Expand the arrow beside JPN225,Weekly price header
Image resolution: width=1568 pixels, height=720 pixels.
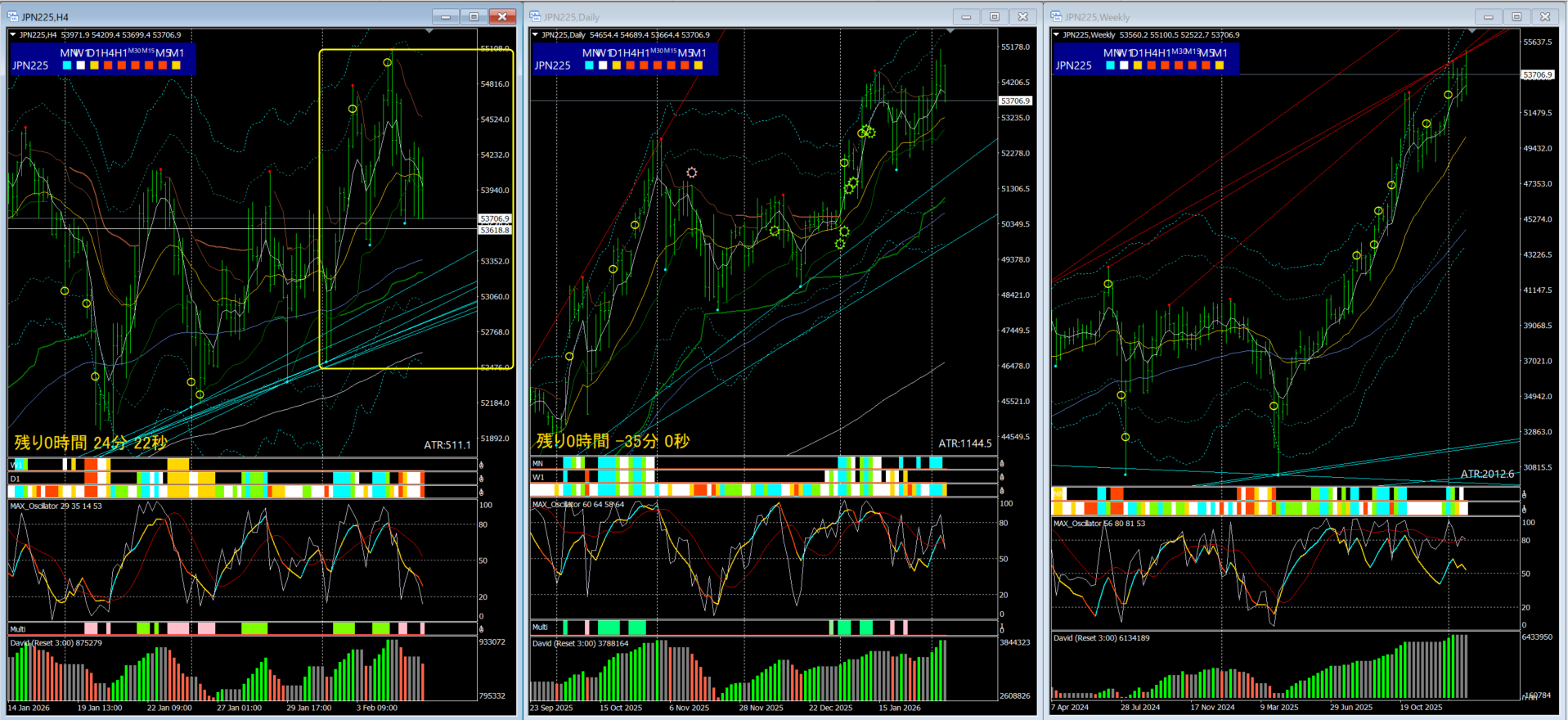tap(1056, 34)
